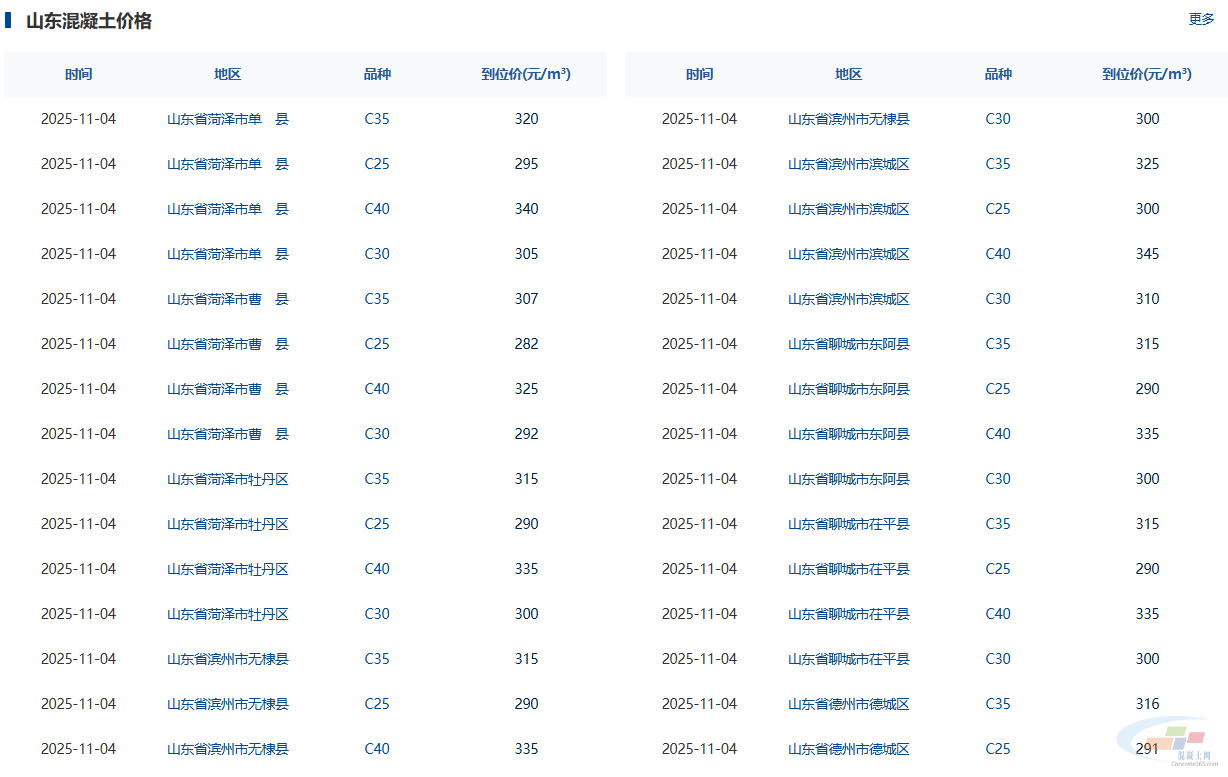Open C25 link in 聊城市东阿县 row

pos(998,389)
